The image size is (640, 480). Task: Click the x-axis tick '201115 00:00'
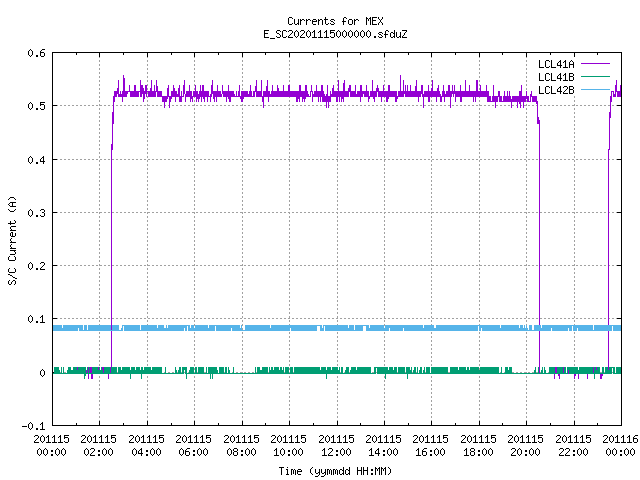tap(51, 446)
